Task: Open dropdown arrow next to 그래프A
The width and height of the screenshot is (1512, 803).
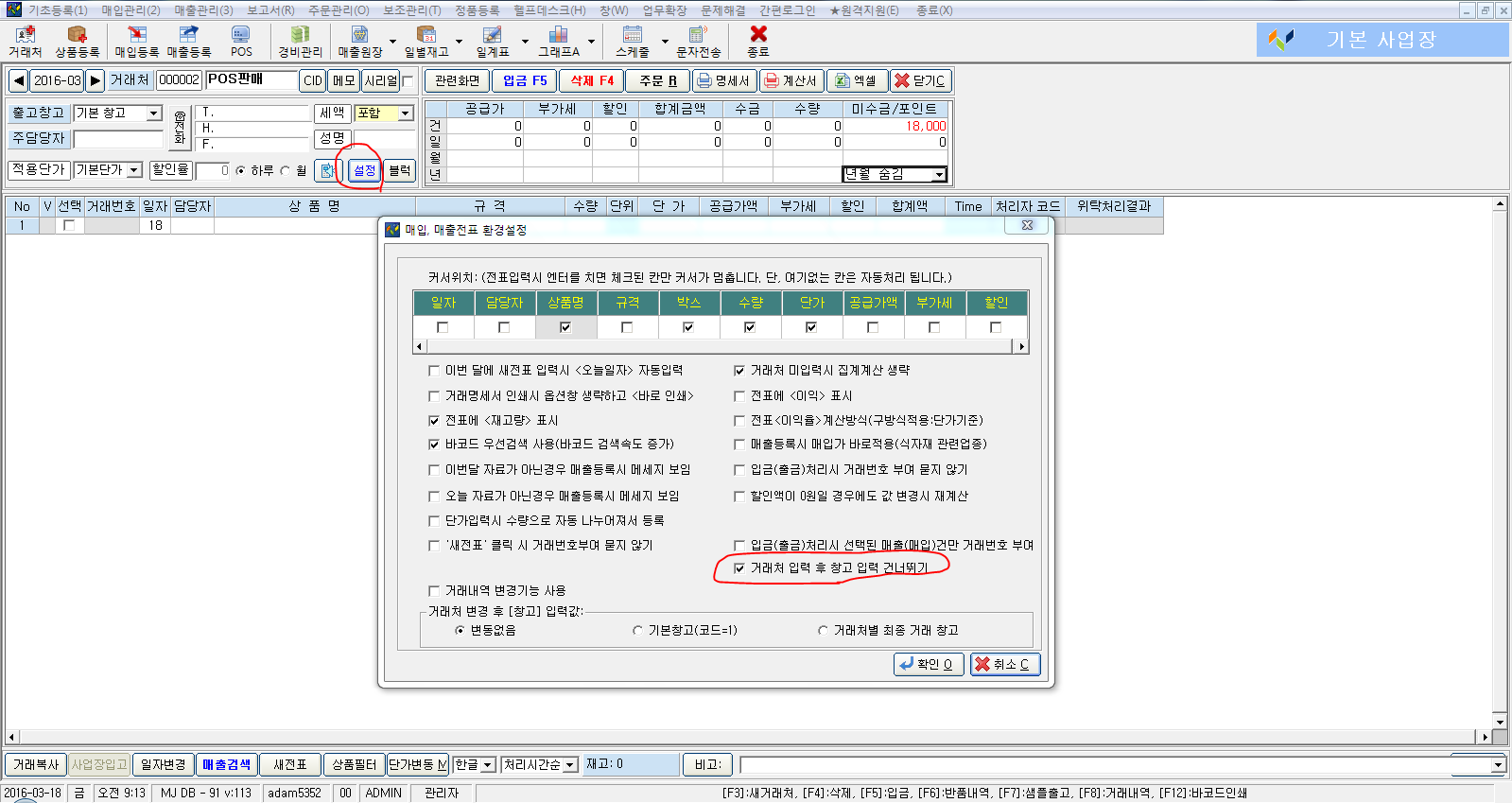Action: 592,42
